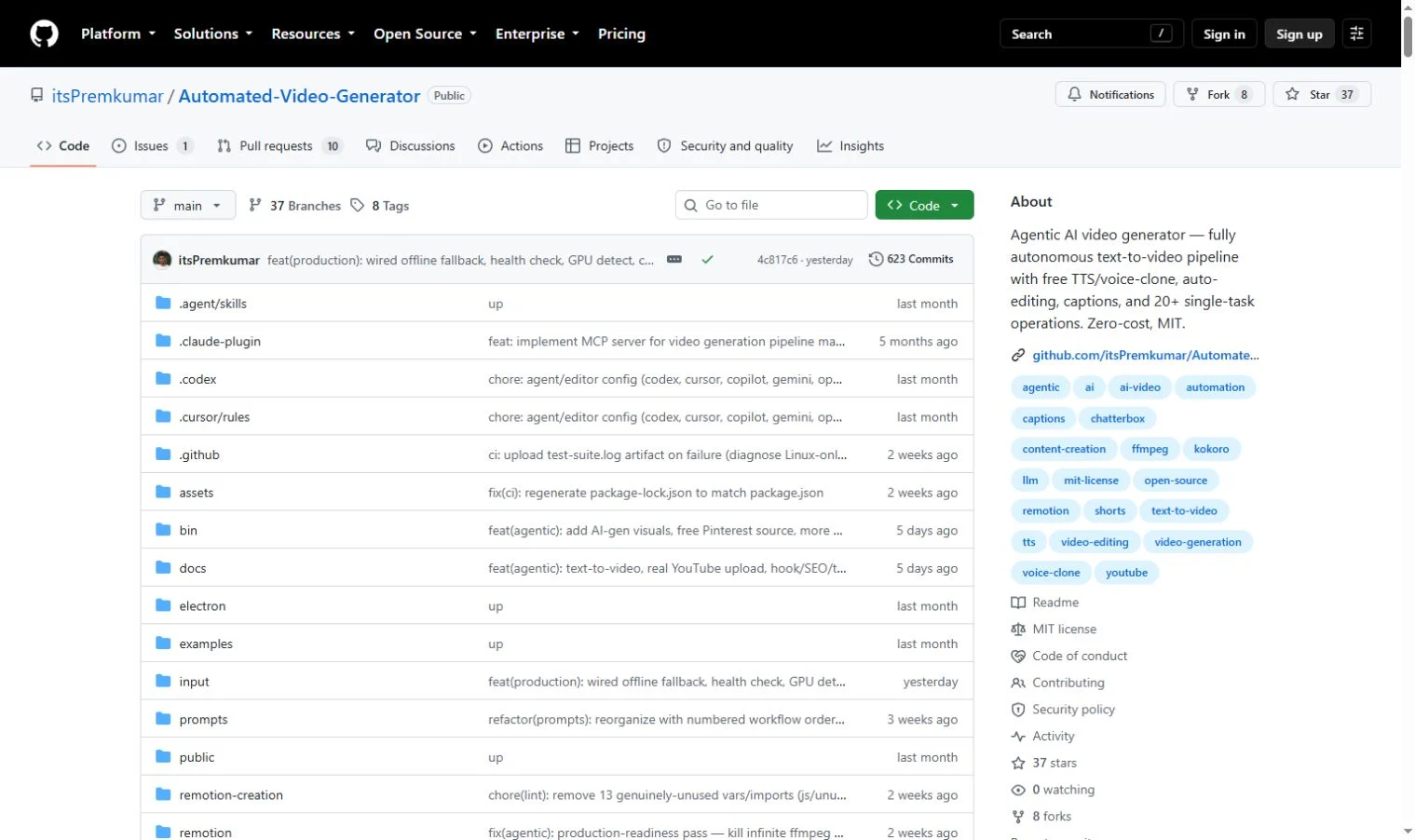Open the appearance settings icon in header
This screenshot has width=1415, height=840.
1356,34
